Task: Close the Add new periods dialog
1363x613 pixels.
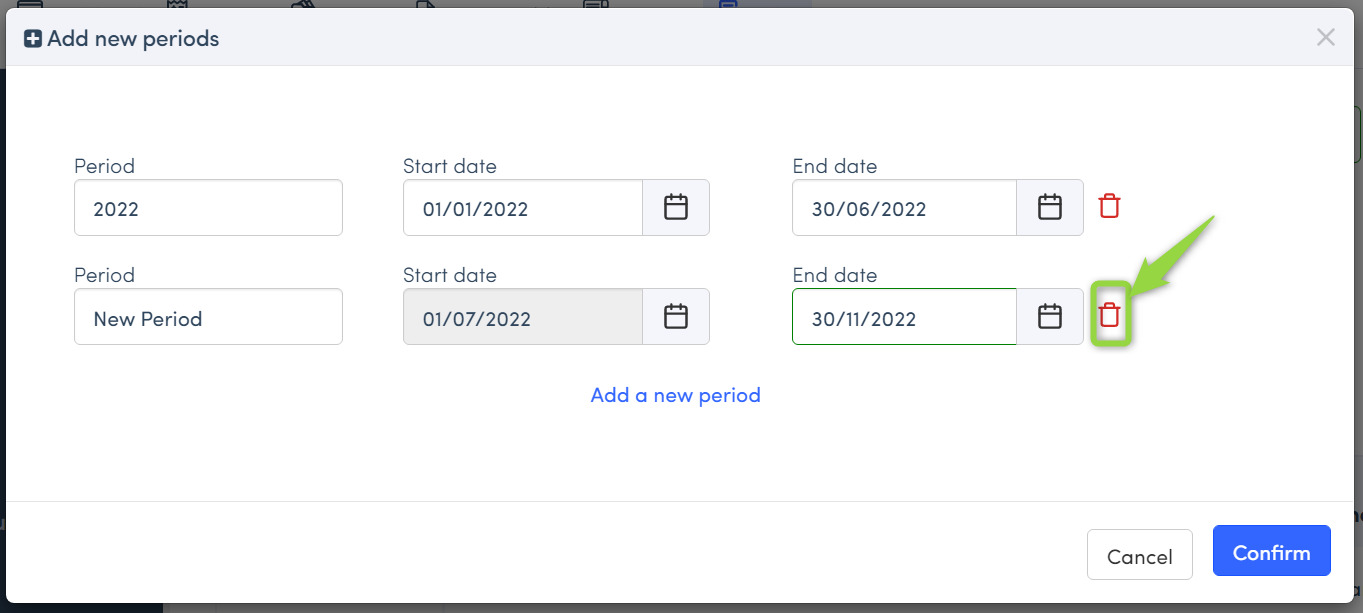Action: tap(1325, 38)
